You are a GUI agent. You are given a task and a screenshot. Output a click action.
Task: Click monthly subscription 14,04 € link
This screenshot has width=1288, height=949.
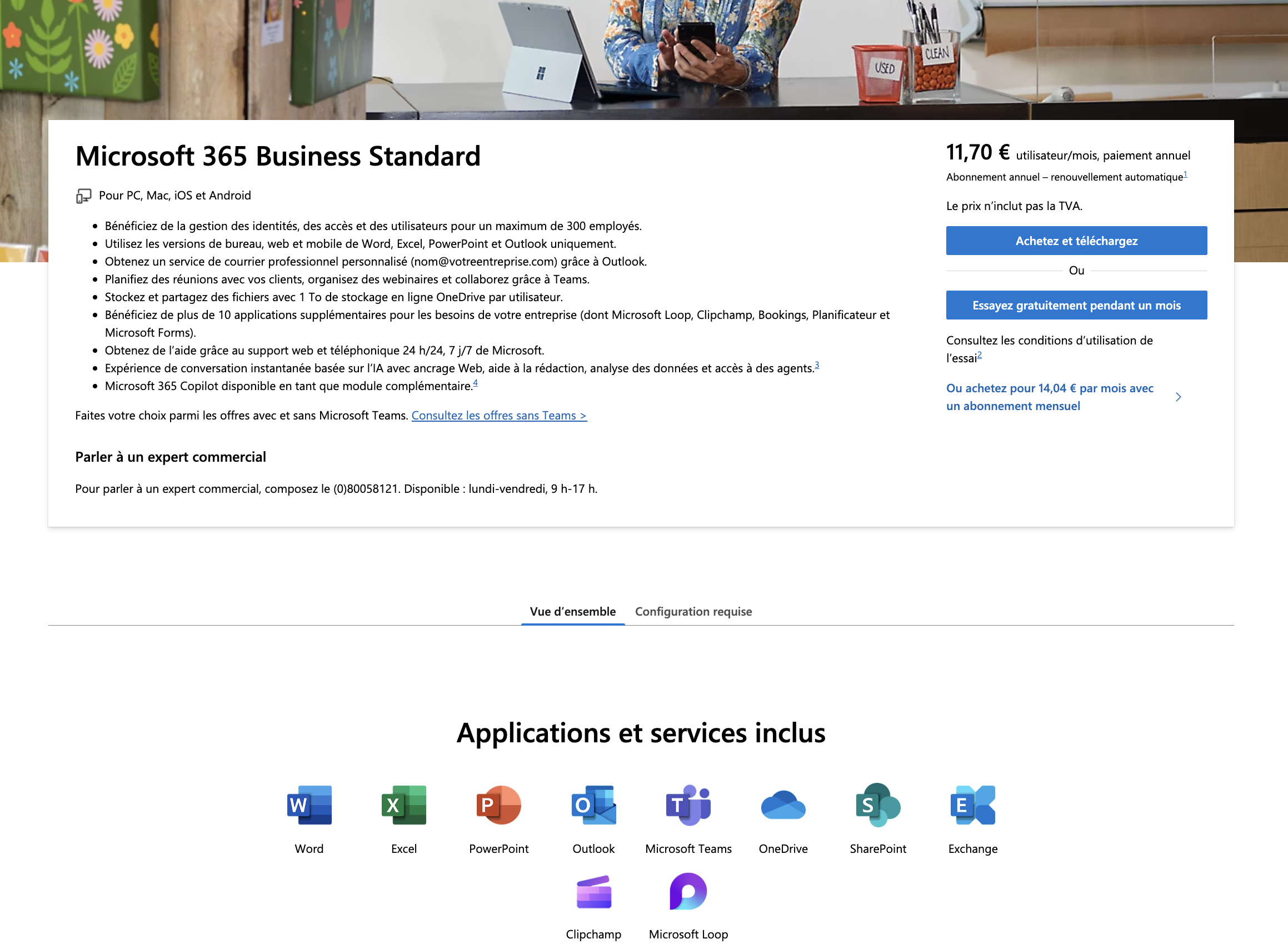[x=1049, y=397]
